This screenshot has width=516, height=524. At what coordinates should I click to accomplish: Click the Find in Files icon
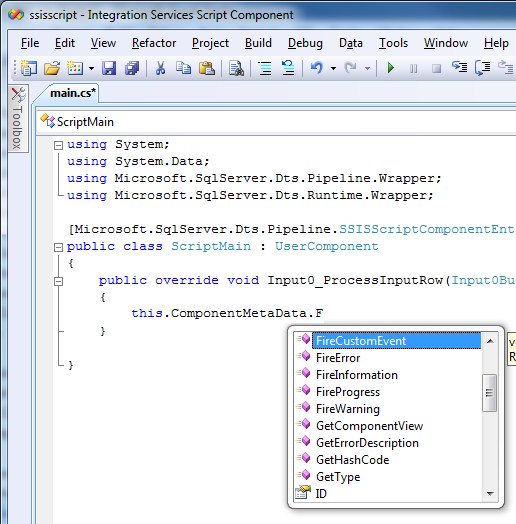(x=236, y=68)
